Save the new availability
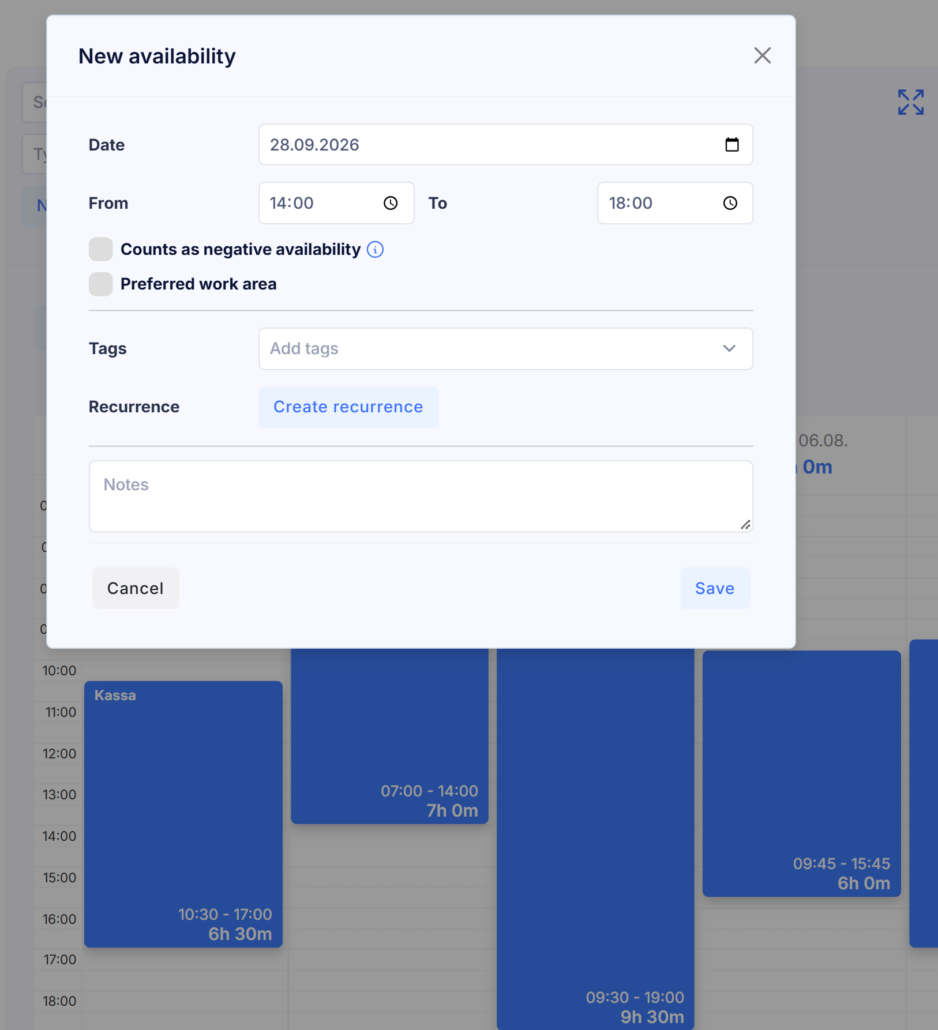This screenshot has height=1030, width=938. coord(715,588)
